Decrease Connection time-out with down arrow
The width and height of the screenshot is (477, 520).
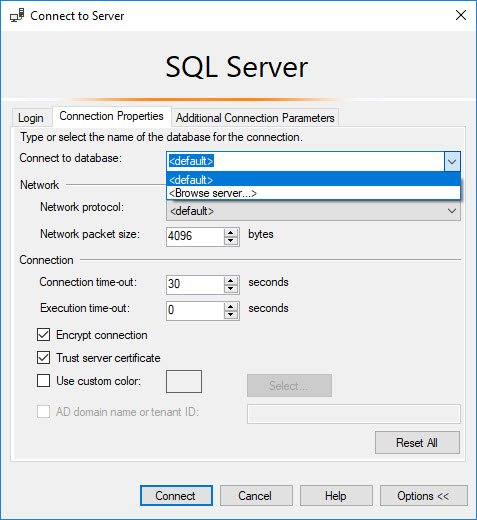(x=231, y=289)
